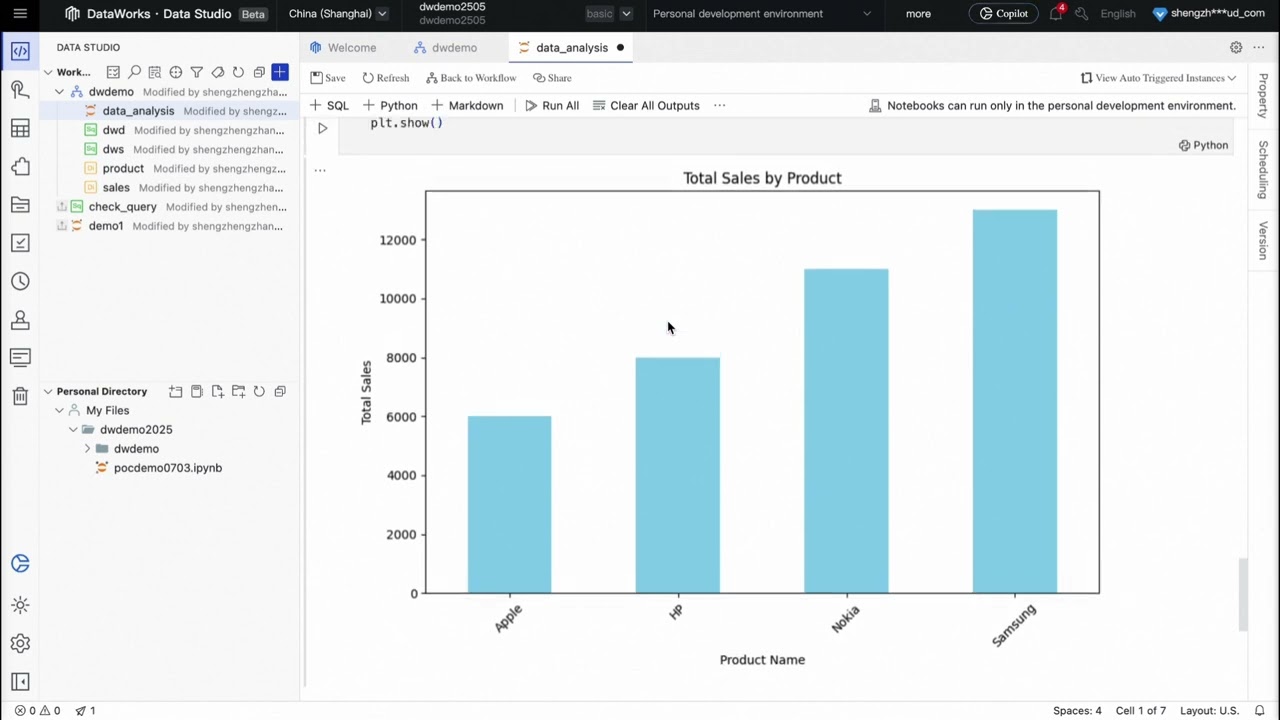This screenshot has height=720, width=1280.
Task: Click Clear All Outputs
Action: pos(646,105)
